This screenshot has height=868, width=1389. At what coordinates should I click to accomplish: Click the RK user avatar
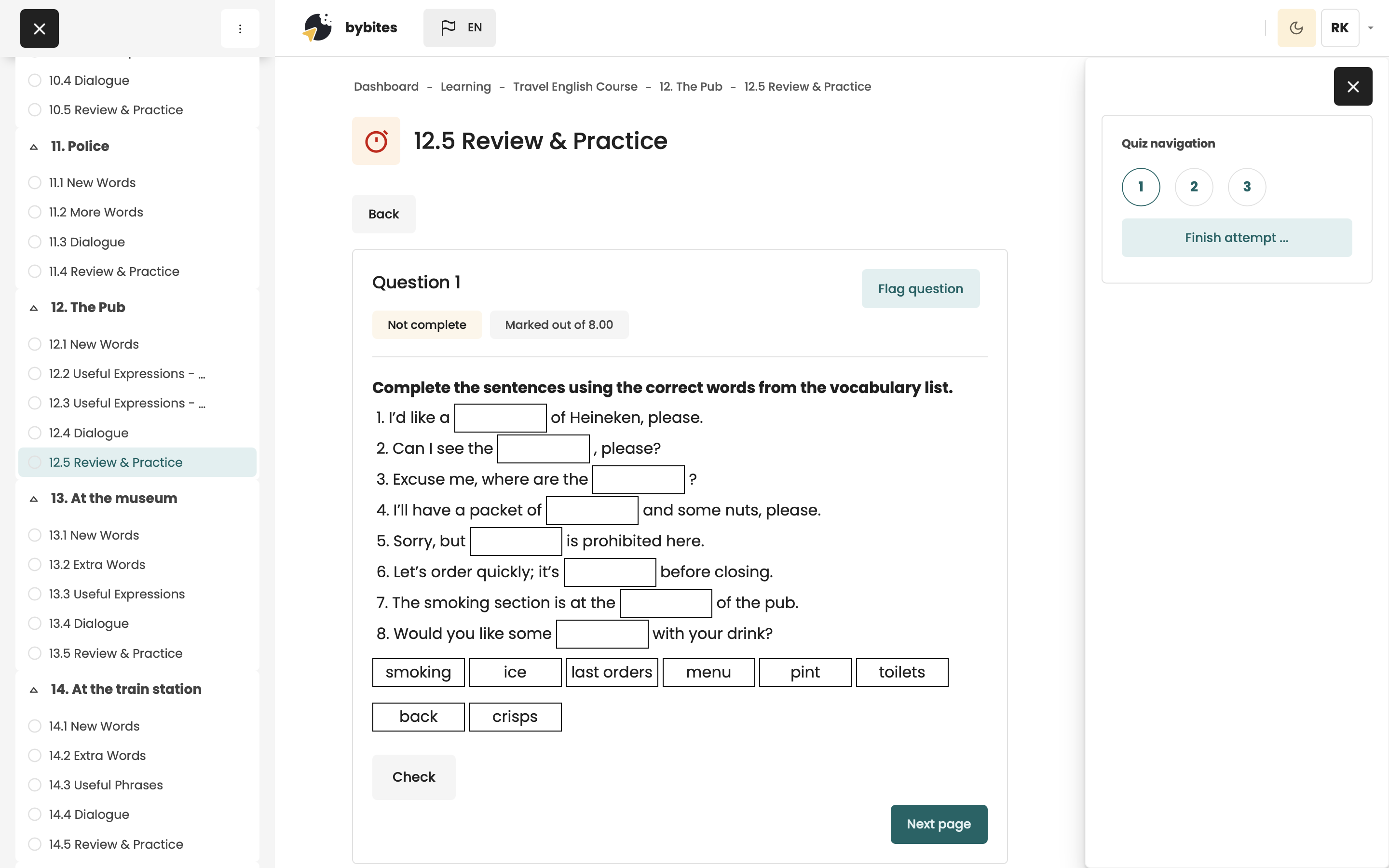click(1339, 27)
